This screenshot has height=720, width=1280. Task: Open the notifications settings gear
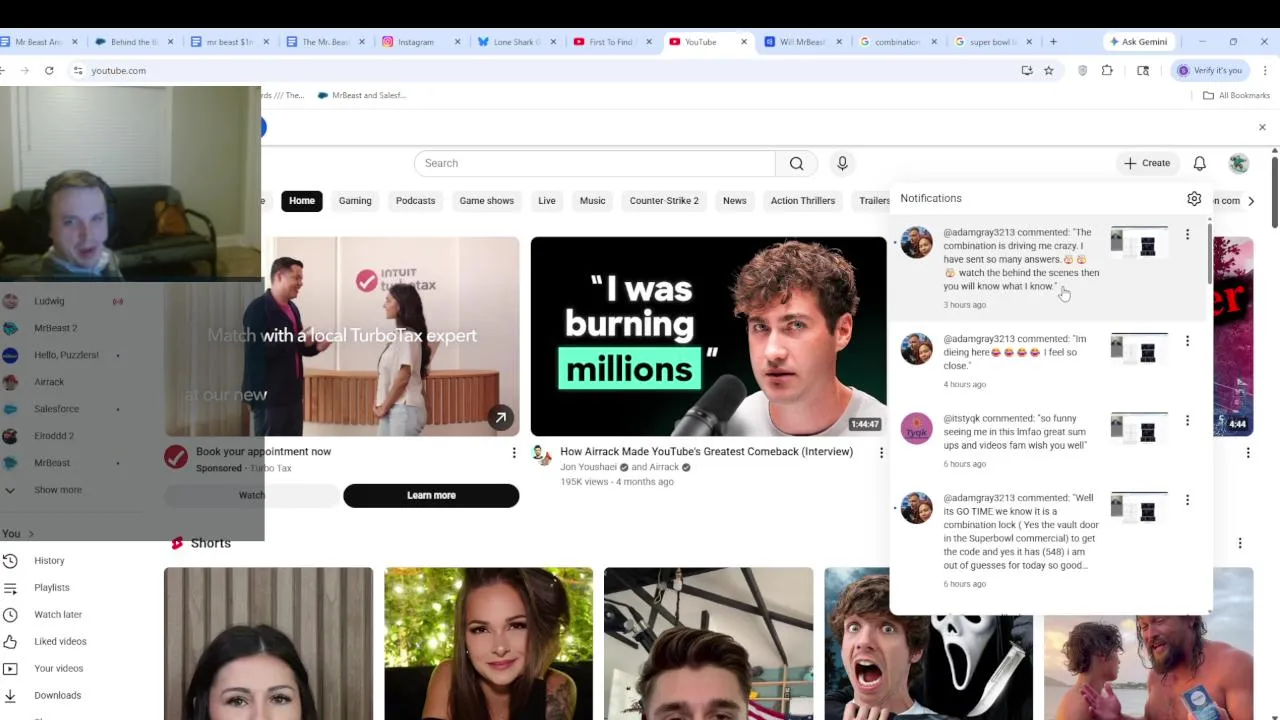(1194, 199)
